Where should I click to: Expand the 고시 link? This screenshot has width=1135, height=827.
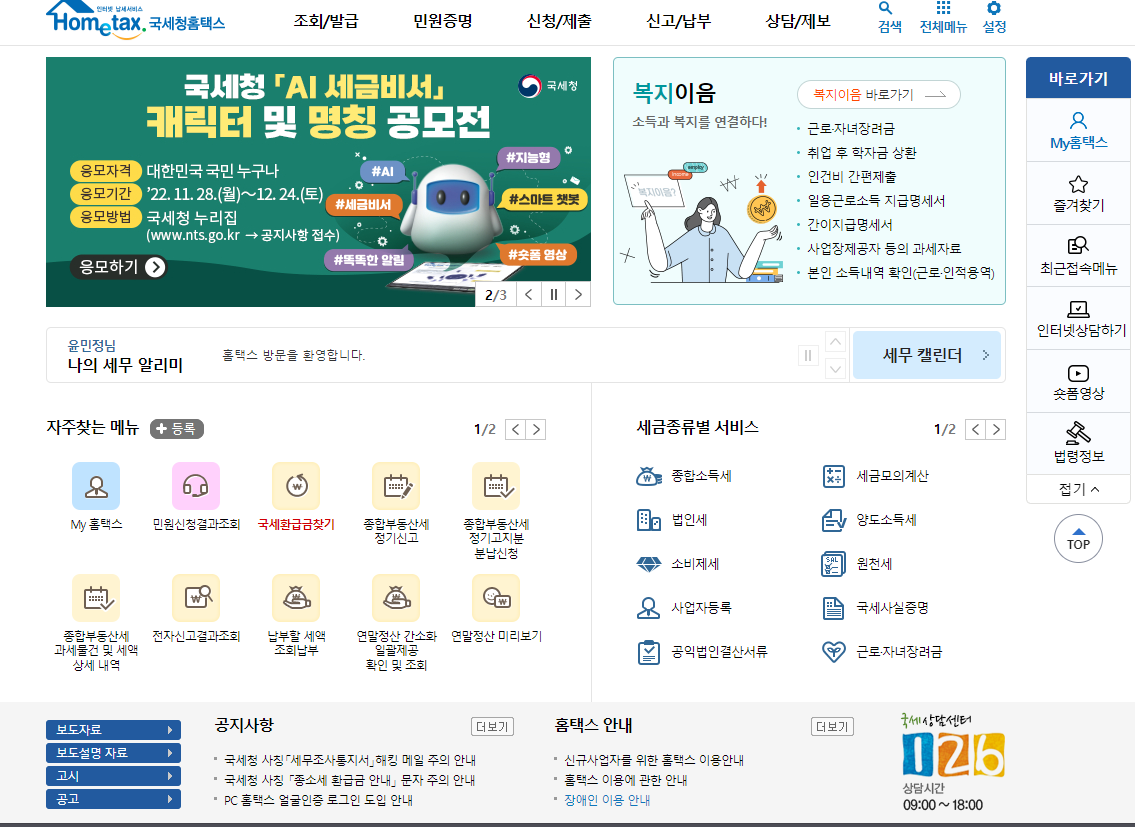114,776
